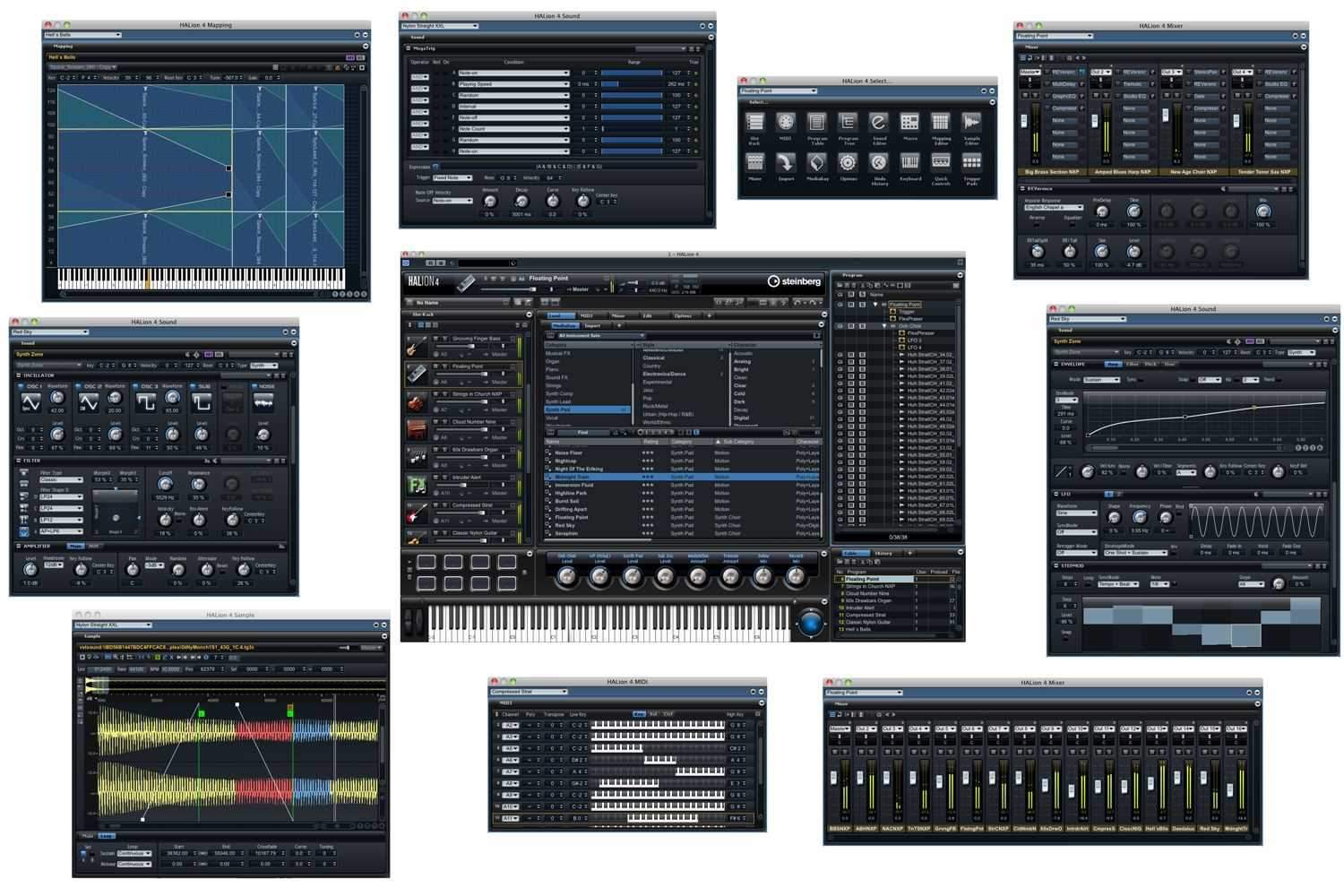
Task: Click the blue sphere control near keyboard
Action: tap(810, 623)
